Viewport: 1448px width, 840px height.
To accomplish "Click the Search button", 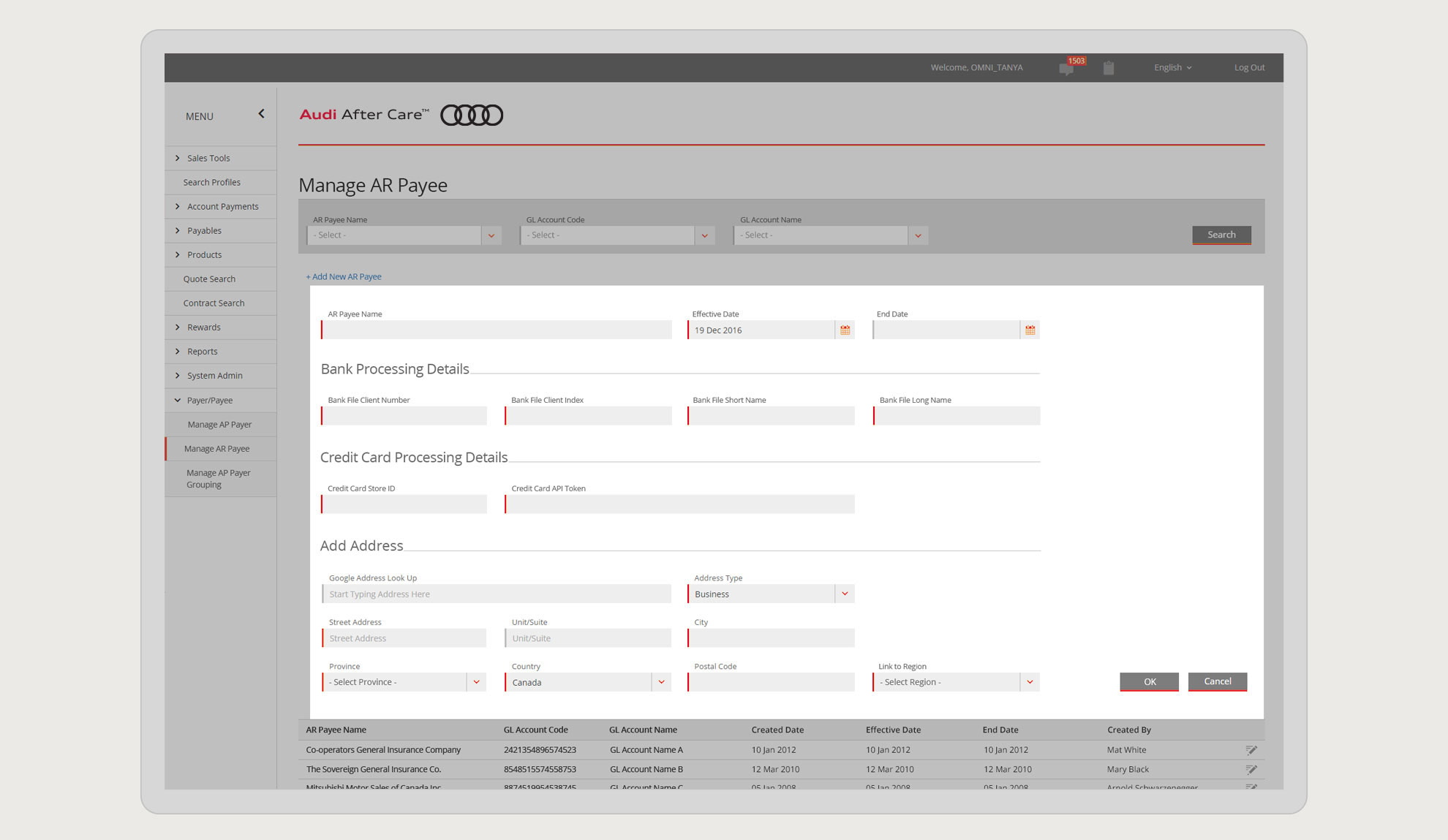I will (1221, 235).
